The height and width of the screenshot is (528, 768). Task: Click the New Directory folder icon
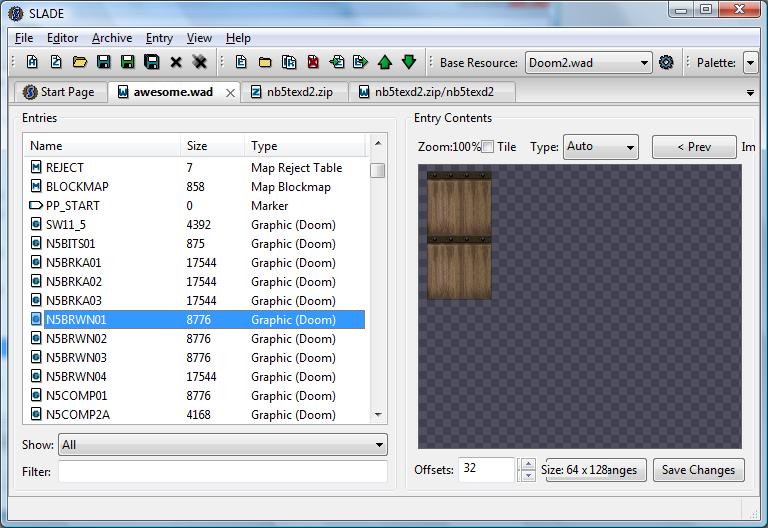click(265, 62)
